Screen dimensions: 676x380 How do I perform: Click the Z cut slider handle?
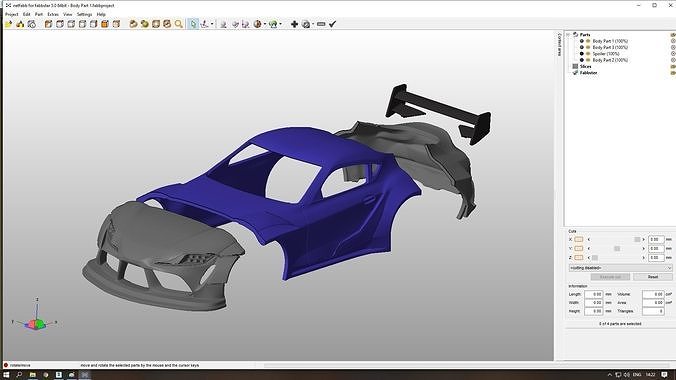click(x=595, y=258)
